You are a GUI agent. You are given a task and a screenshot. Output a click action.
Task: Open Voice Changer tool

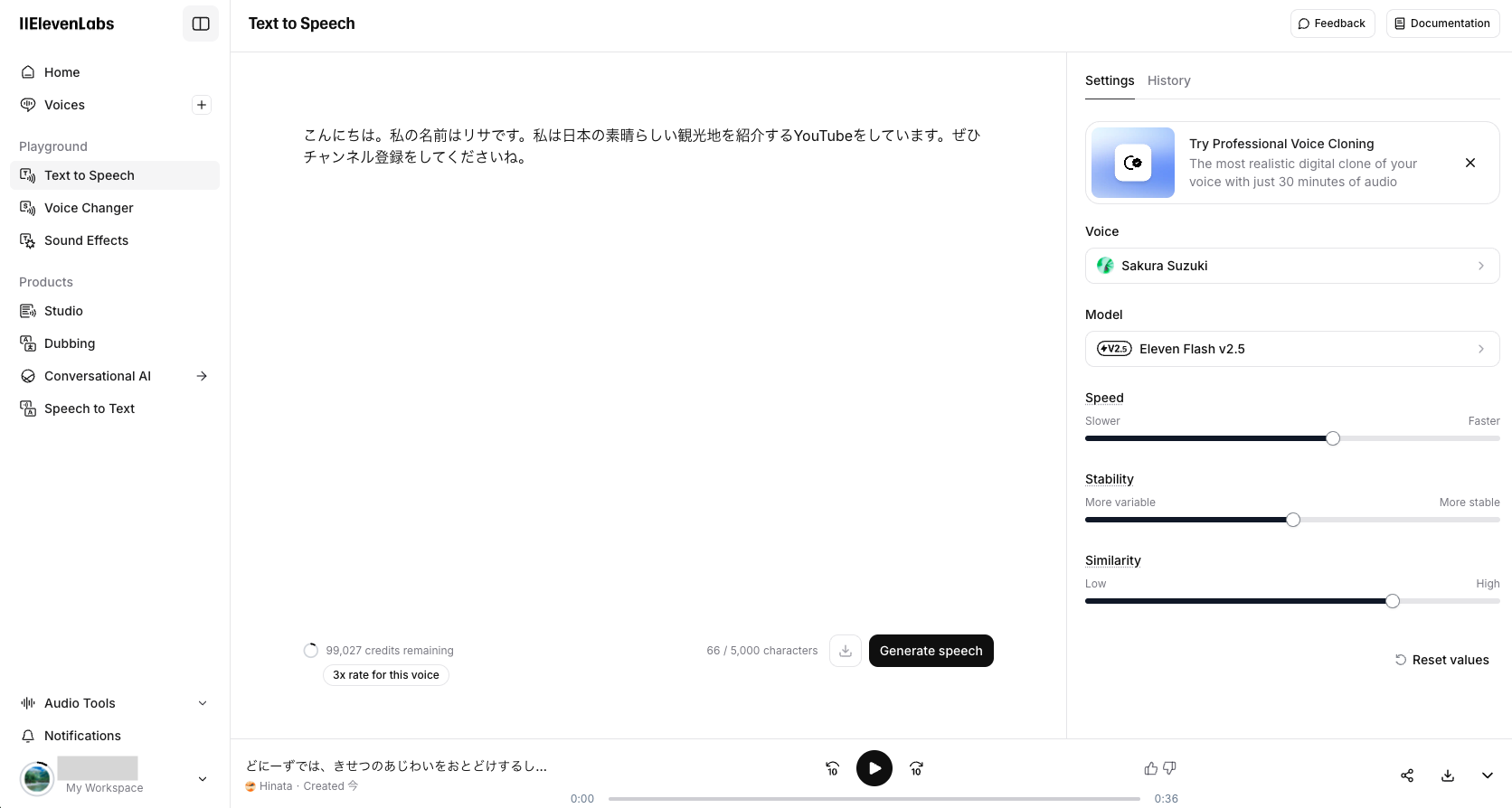click(115, 208)
